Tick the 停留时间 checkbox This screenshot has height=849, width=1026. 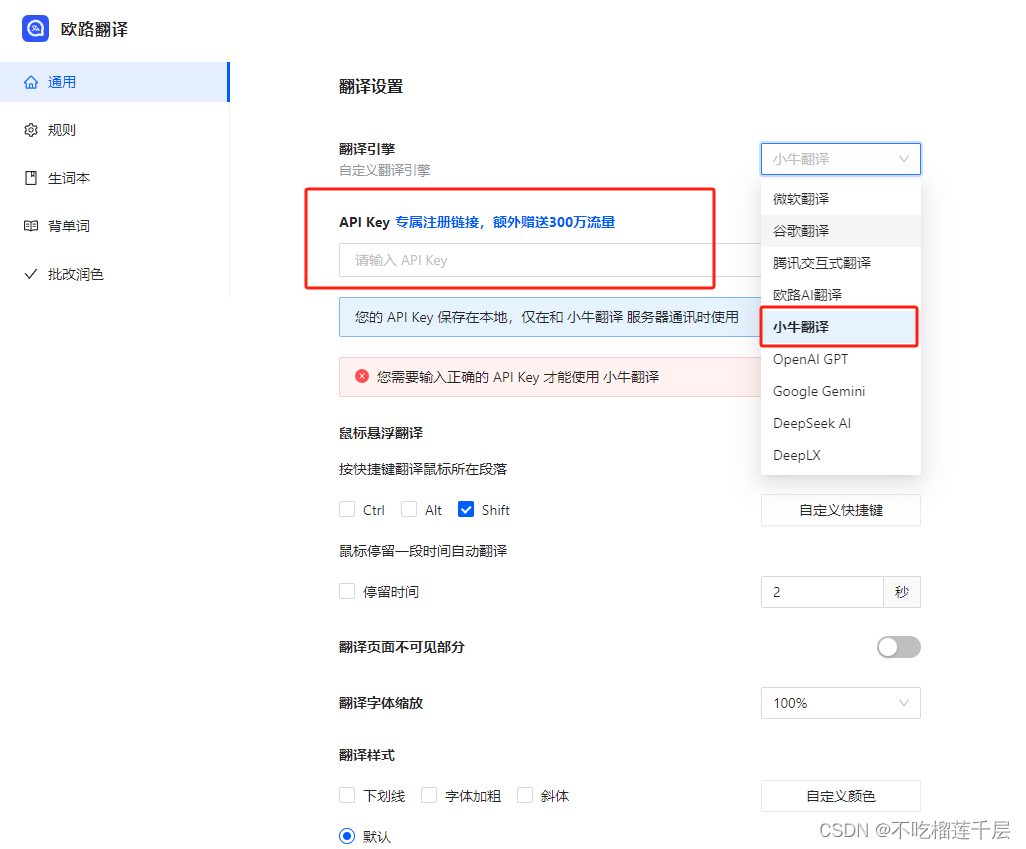[x=347, y=591]
